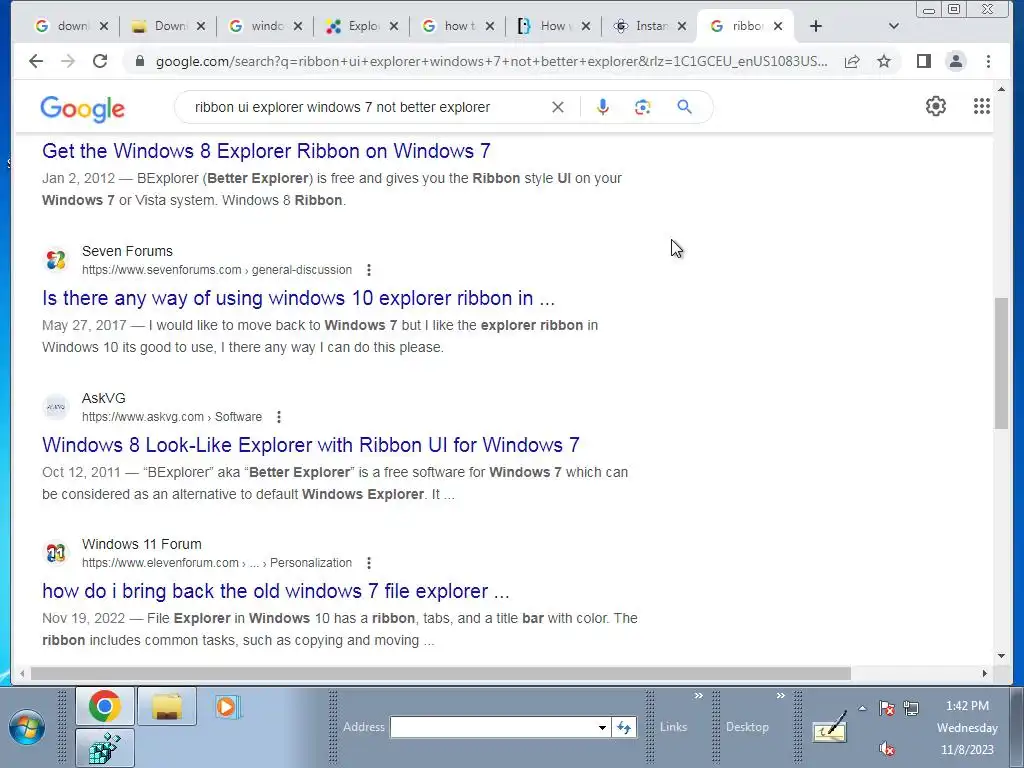
Task: Switch to the first "down" Google tab
Action: [63, 26]
